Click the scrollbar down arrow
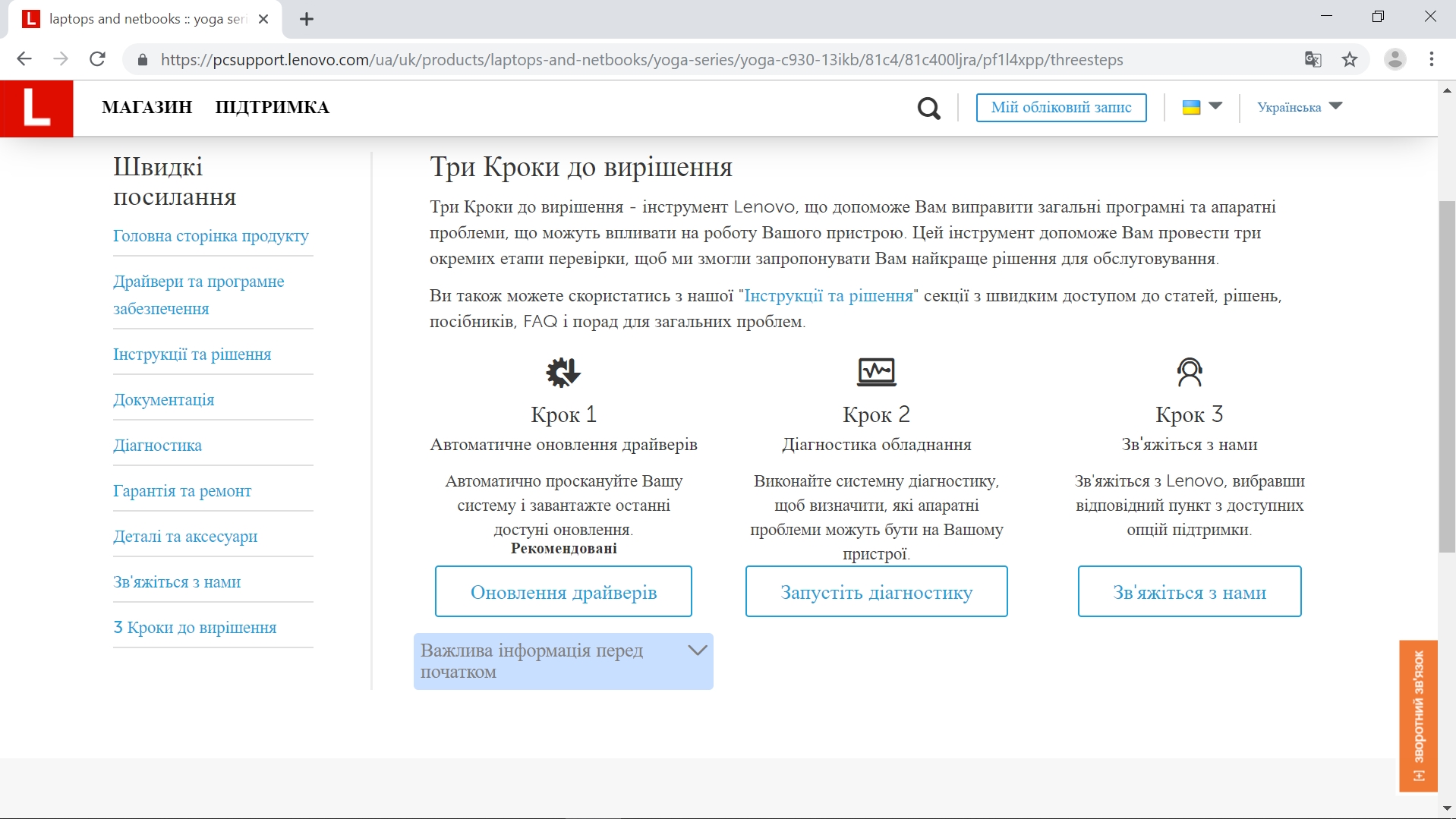1456x819 pixels. click(1447, 808)
